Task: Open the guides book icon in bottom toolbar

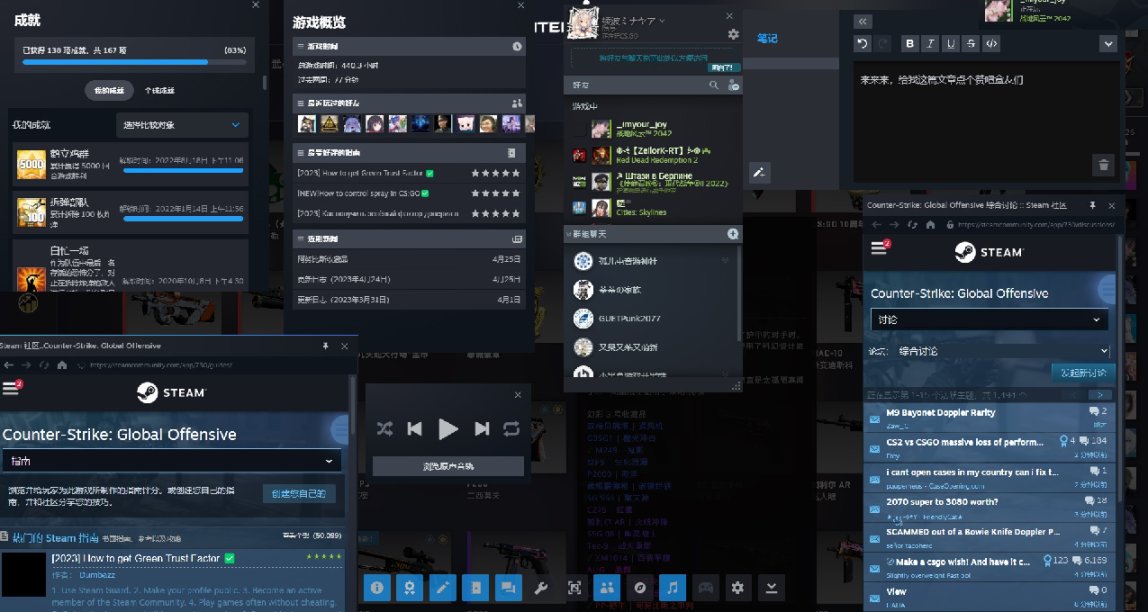Action: point(475,588)
